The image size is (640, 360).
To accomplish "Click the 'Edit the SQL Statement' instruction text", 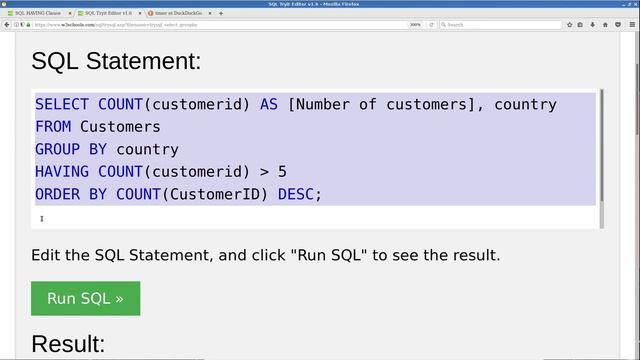I will [x=266, y=256].
